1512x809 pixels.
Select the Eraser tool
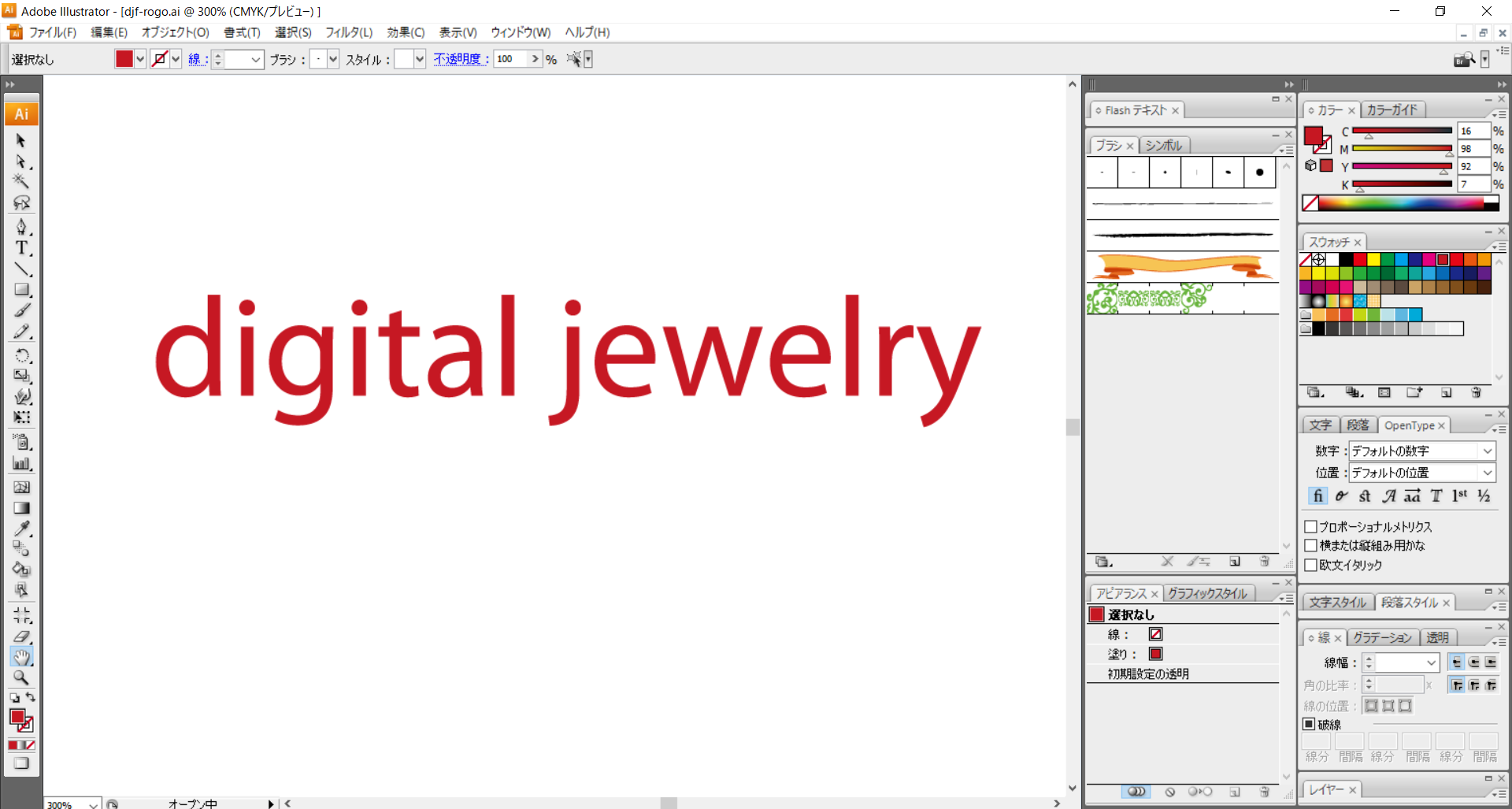click(x=21, y=636)
